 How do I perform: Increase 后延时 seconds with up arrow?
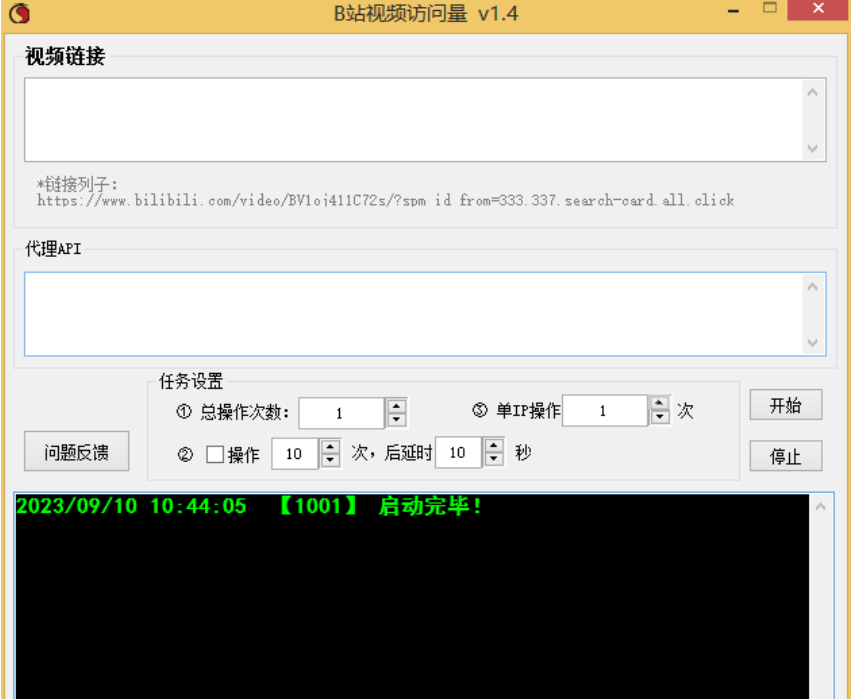[494, 446]
